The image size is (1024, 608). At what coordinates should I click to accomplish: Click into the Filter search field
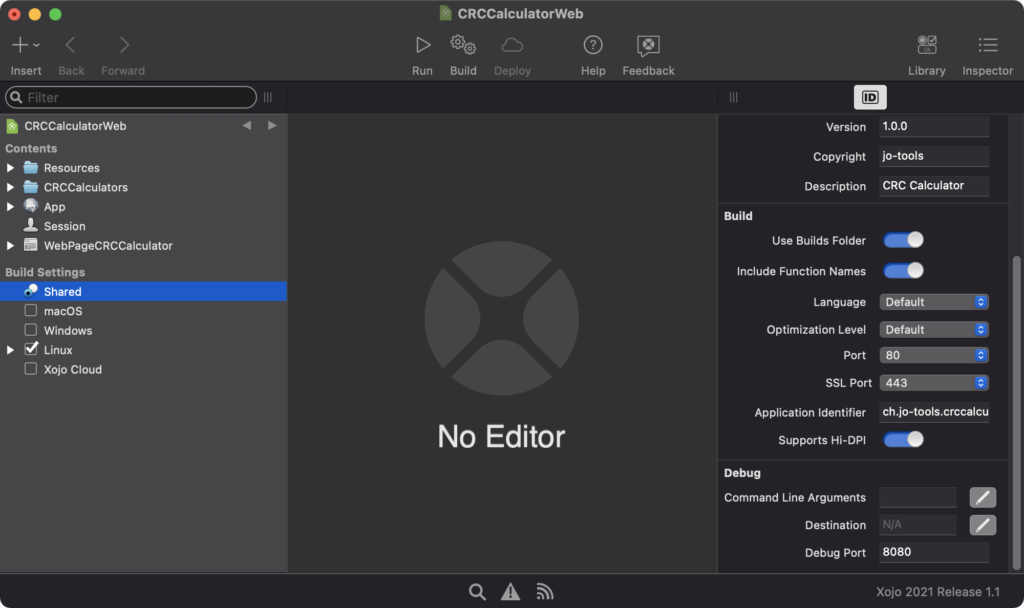click(x=131, y=97)
